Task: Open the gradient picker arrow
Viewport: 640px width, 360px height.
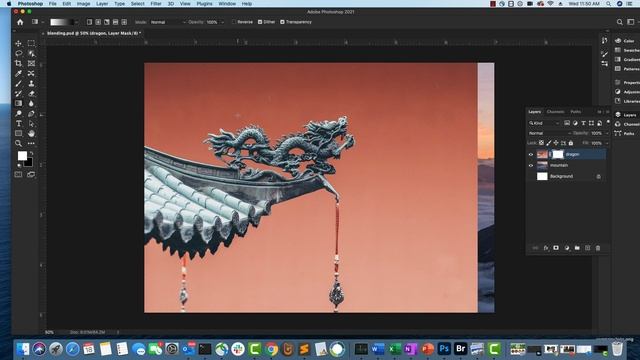Action: coord(76,22)
